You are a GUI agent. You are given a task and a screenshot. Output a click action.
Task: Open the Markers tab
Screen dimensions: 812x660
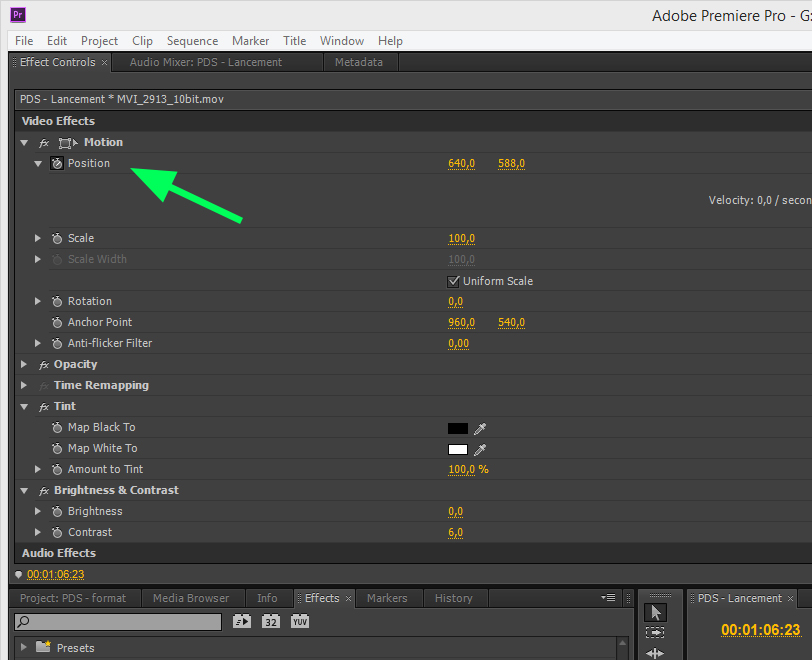387,598
